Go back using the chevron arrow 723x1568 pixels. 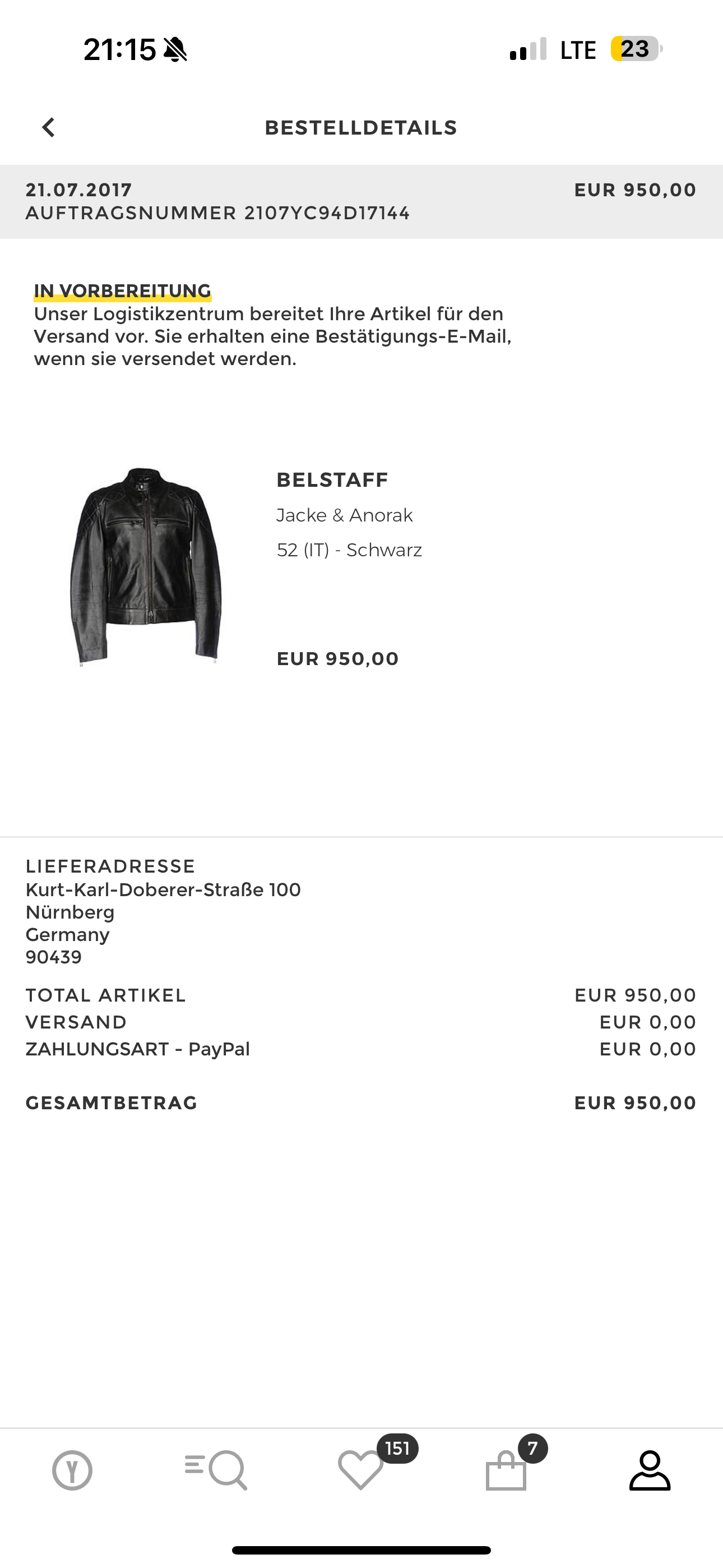click(49, 127)
